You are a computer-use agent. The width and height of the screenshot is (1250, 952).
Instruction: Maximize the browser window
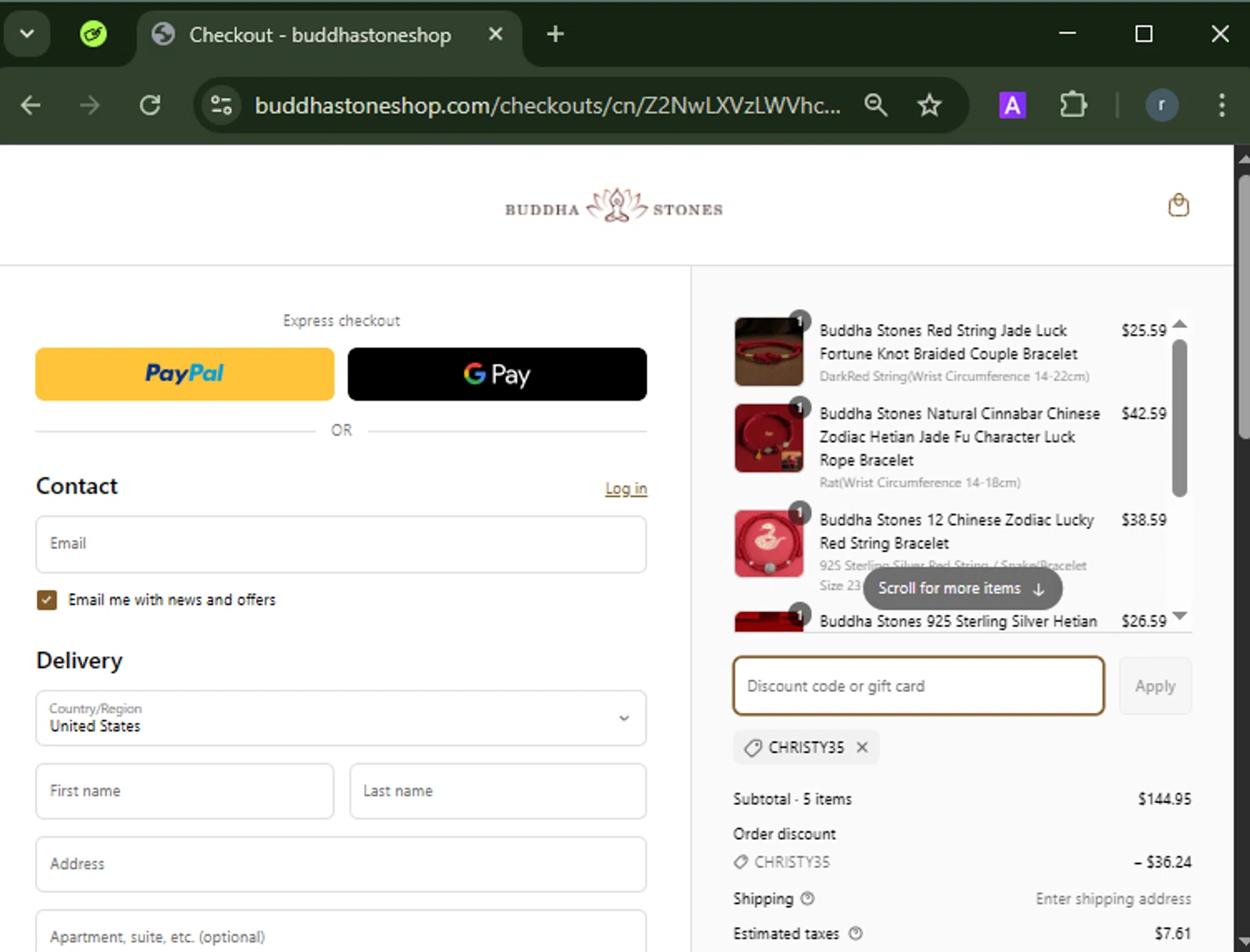coord(1143,34)
